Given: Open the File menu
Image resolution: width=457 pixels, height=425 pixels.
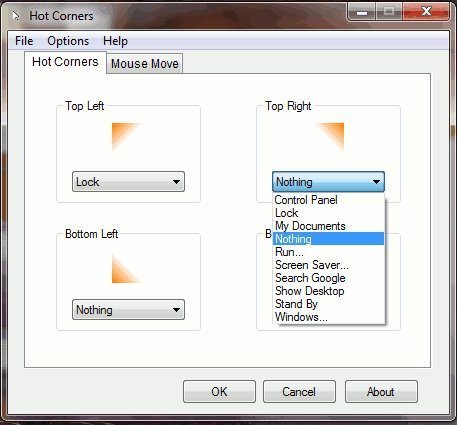Looking at the screenshot, I should click(x=24, y=41).
